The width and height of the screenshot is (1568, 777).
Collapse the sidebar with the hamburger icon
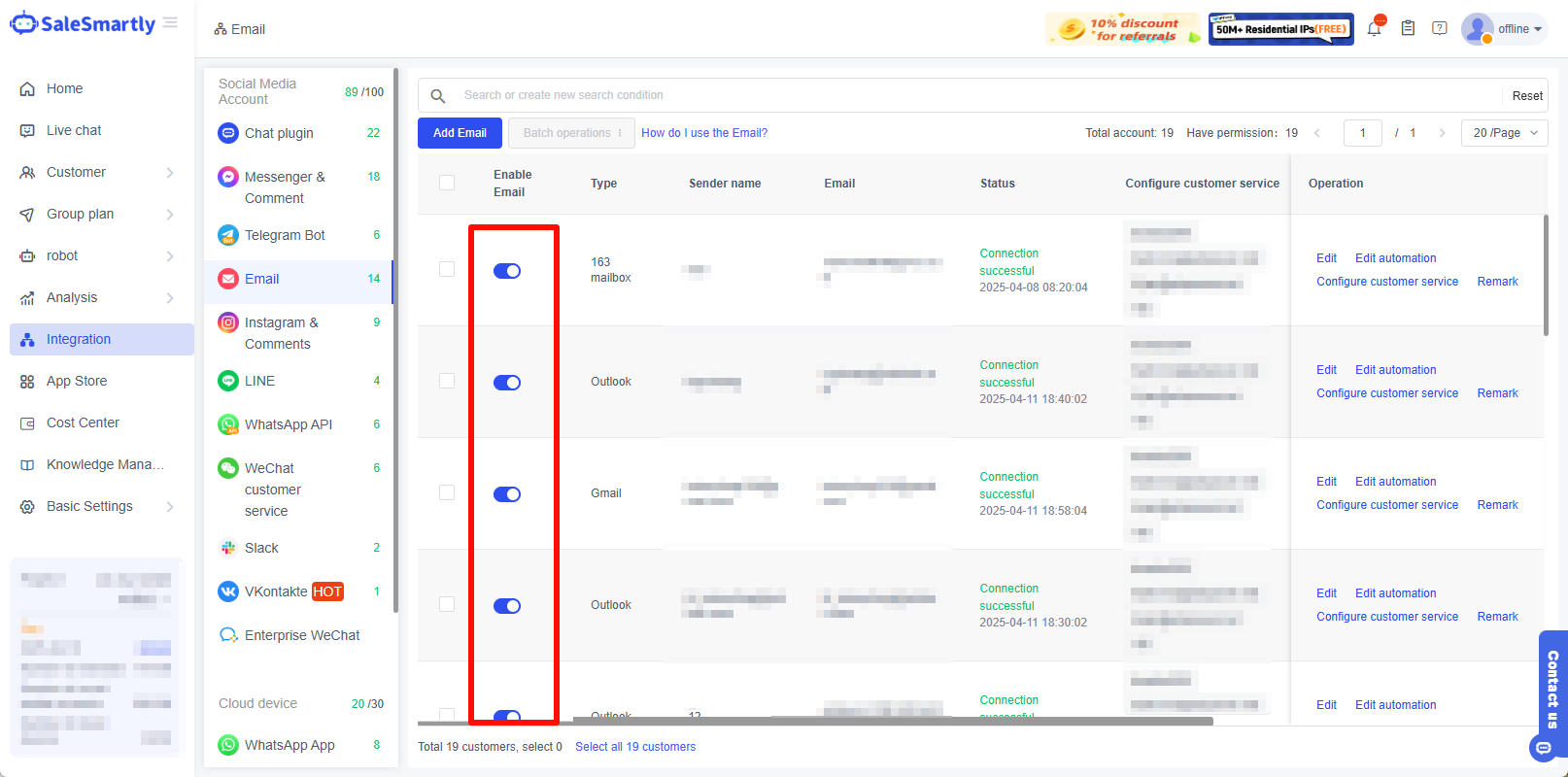tap(171, 22)
